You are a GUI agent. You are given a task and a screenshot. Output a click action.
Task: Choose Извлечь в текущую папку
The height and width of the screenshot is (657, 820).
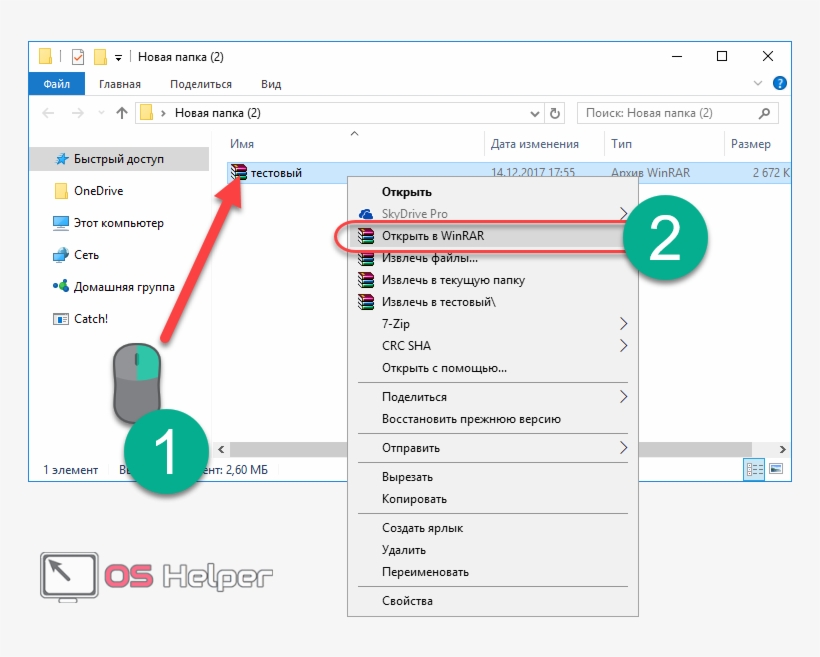point(452,280)
